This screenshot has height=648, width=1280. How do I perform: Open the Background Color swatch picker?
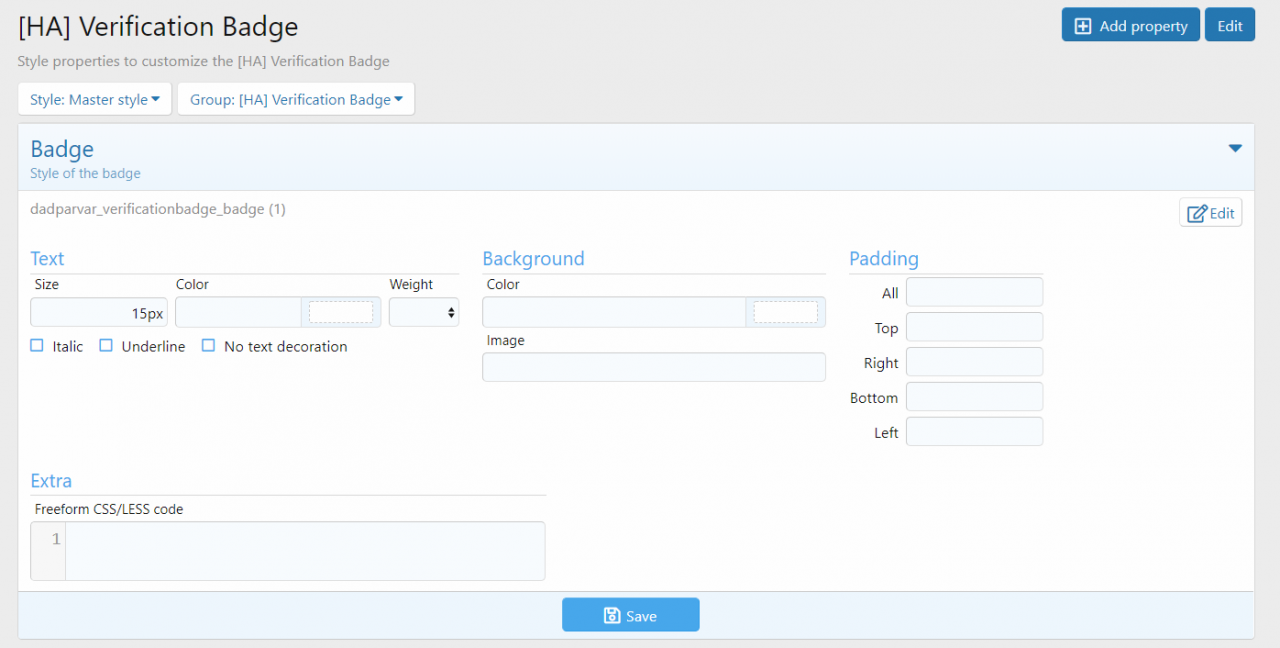click(x=785, y=313)
